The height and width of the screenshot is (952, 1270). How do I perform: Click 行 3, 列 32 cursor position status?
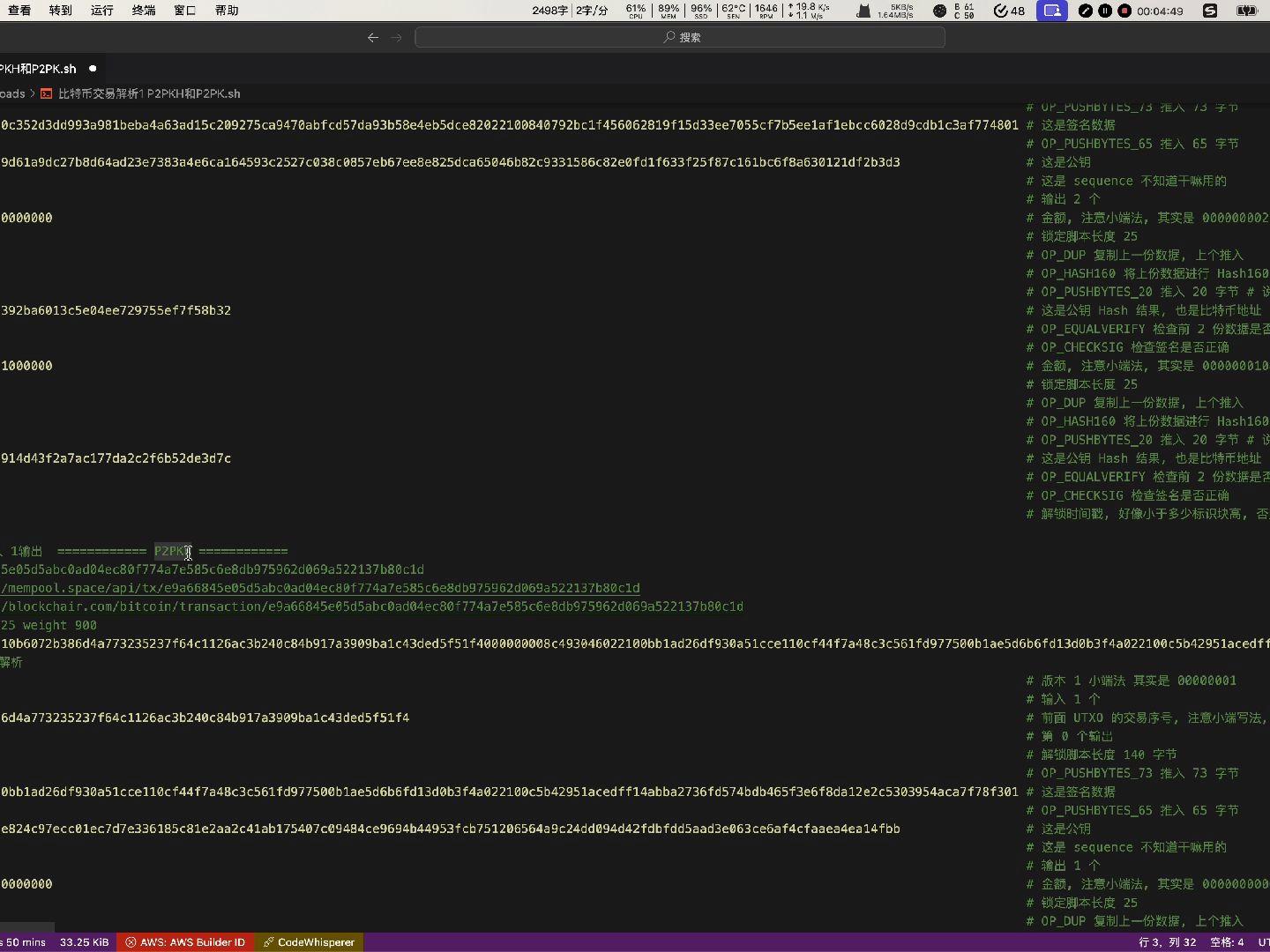[x=1167, y=942]
